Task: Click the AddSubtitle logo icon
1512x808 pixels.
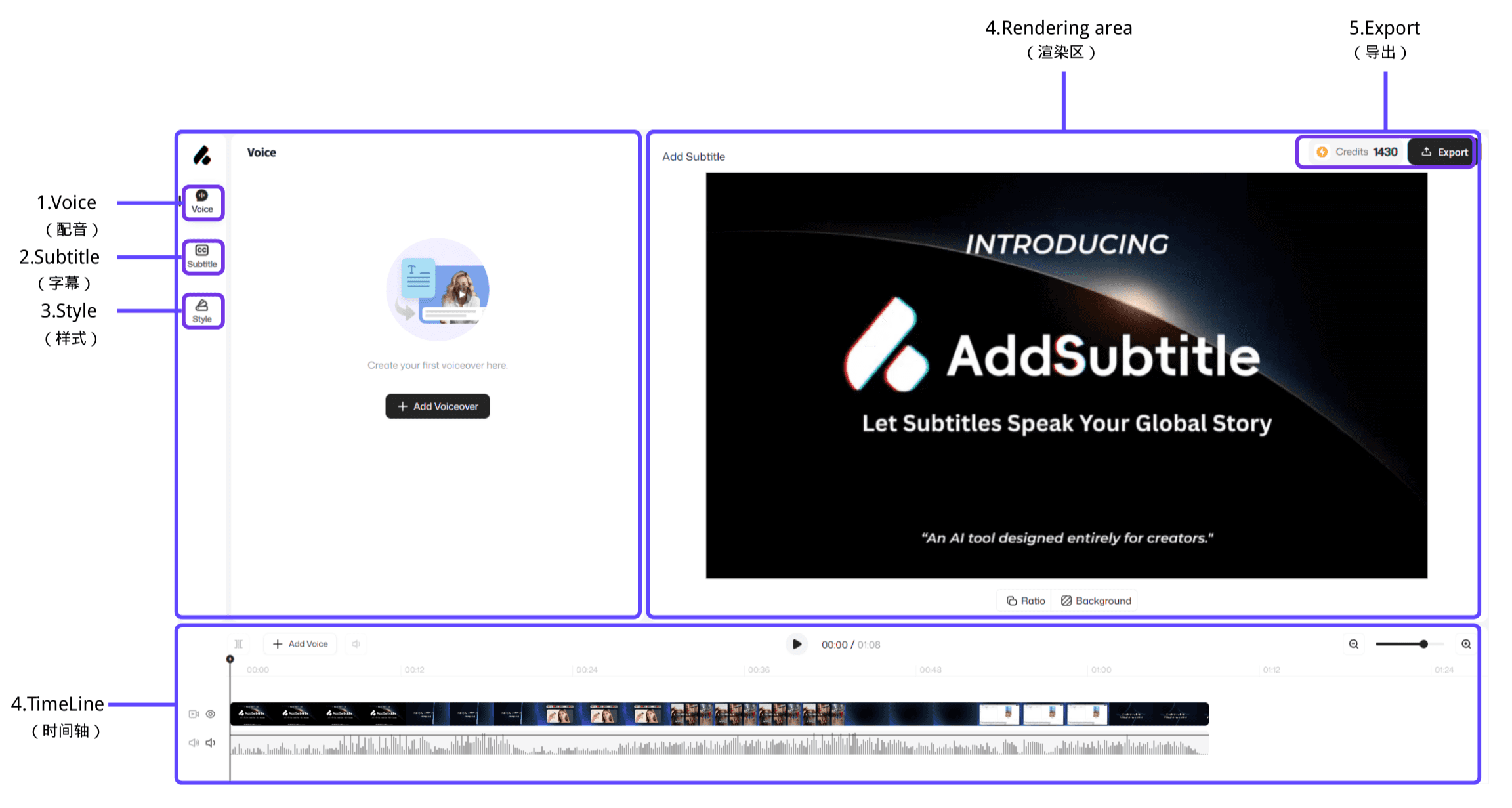Action: [202, 156]
